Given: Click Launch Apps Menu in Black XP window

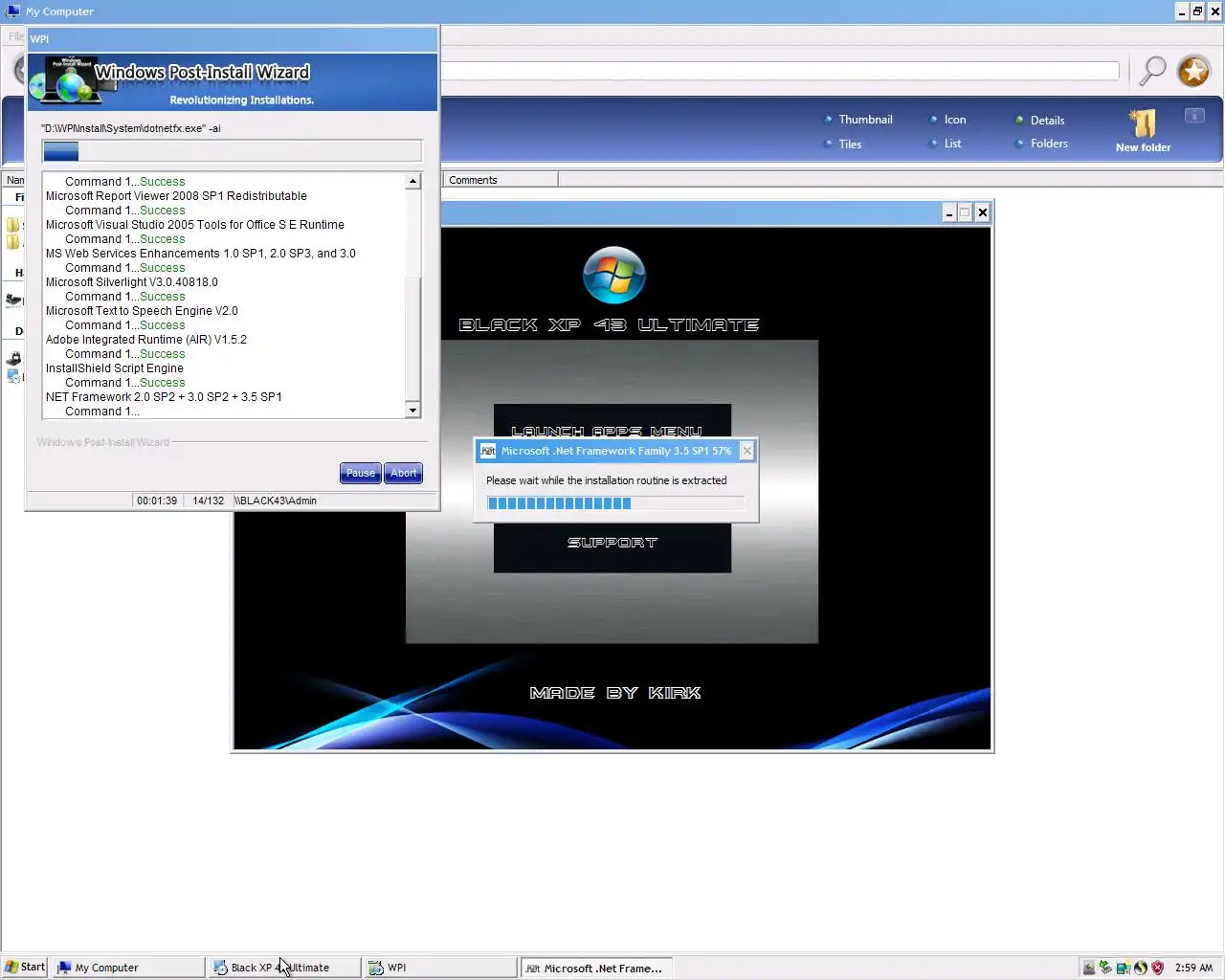Looking at the screenshot, I should [606, 432].
